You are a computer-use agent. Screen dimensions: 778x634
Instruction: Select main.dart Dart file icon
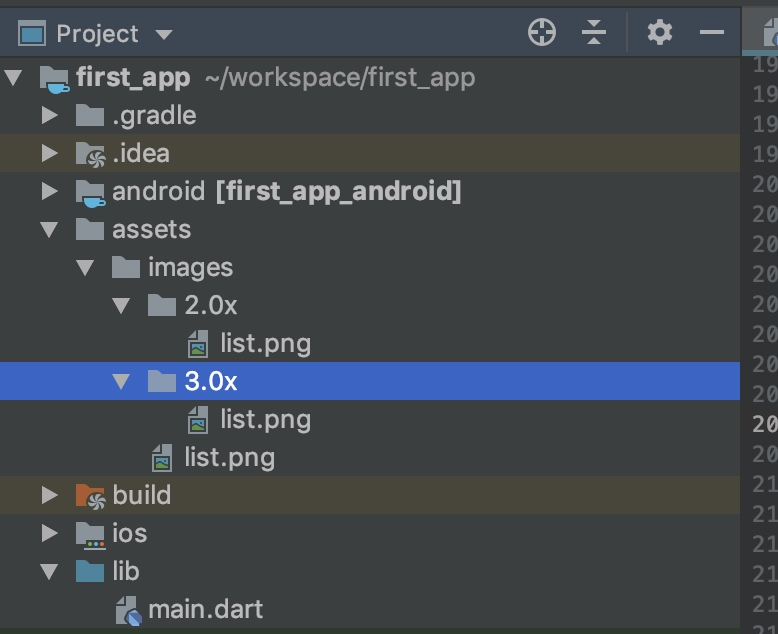[128, 610]
